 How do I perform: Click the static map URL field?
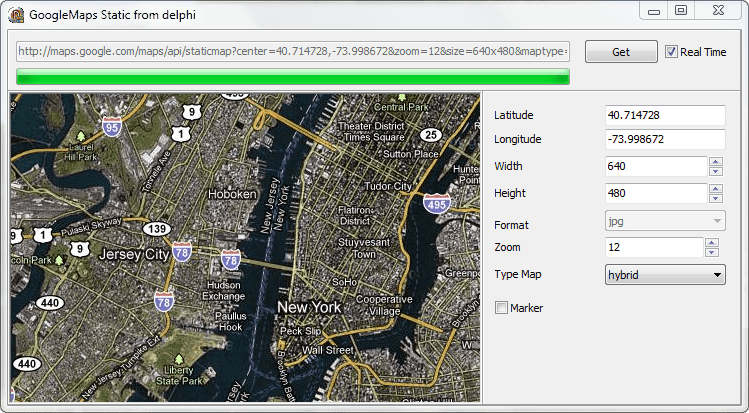pos(293,52)
